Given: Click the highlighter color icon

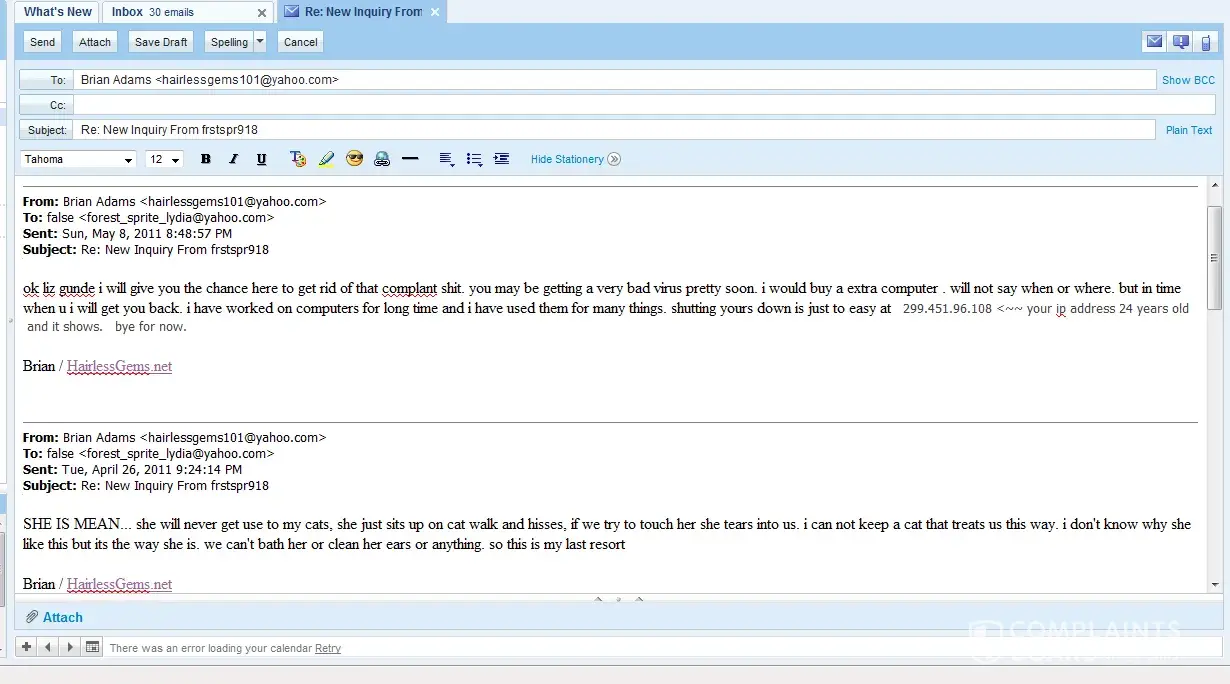Looking at the screenshot, I should [326, 159].
